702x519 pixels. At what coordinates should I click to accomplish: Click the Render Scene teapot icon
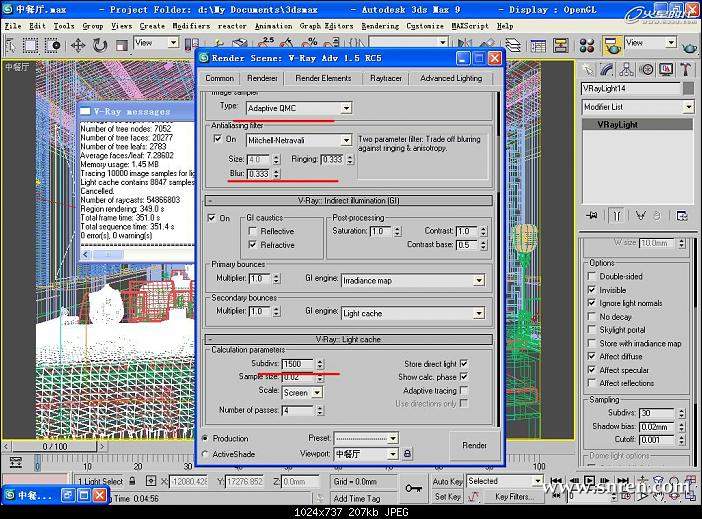coord(612,45)
